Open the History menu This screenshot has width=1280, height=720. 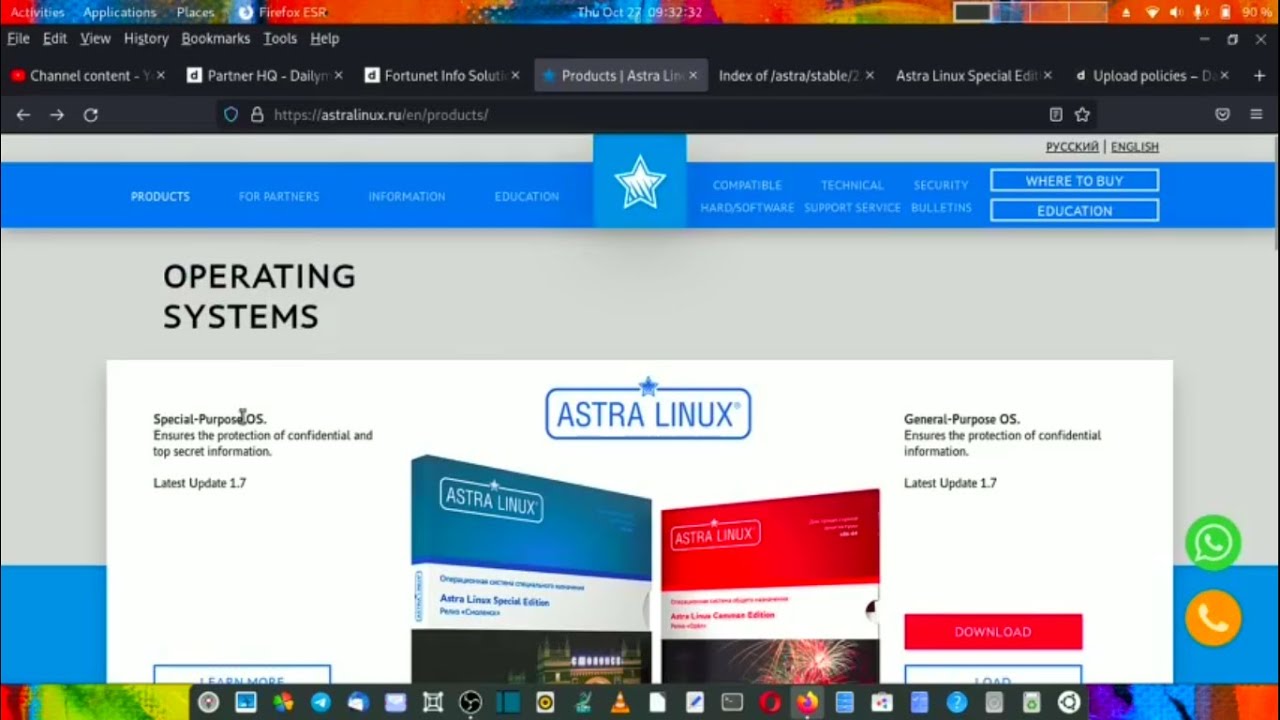(x=146, y=38)
